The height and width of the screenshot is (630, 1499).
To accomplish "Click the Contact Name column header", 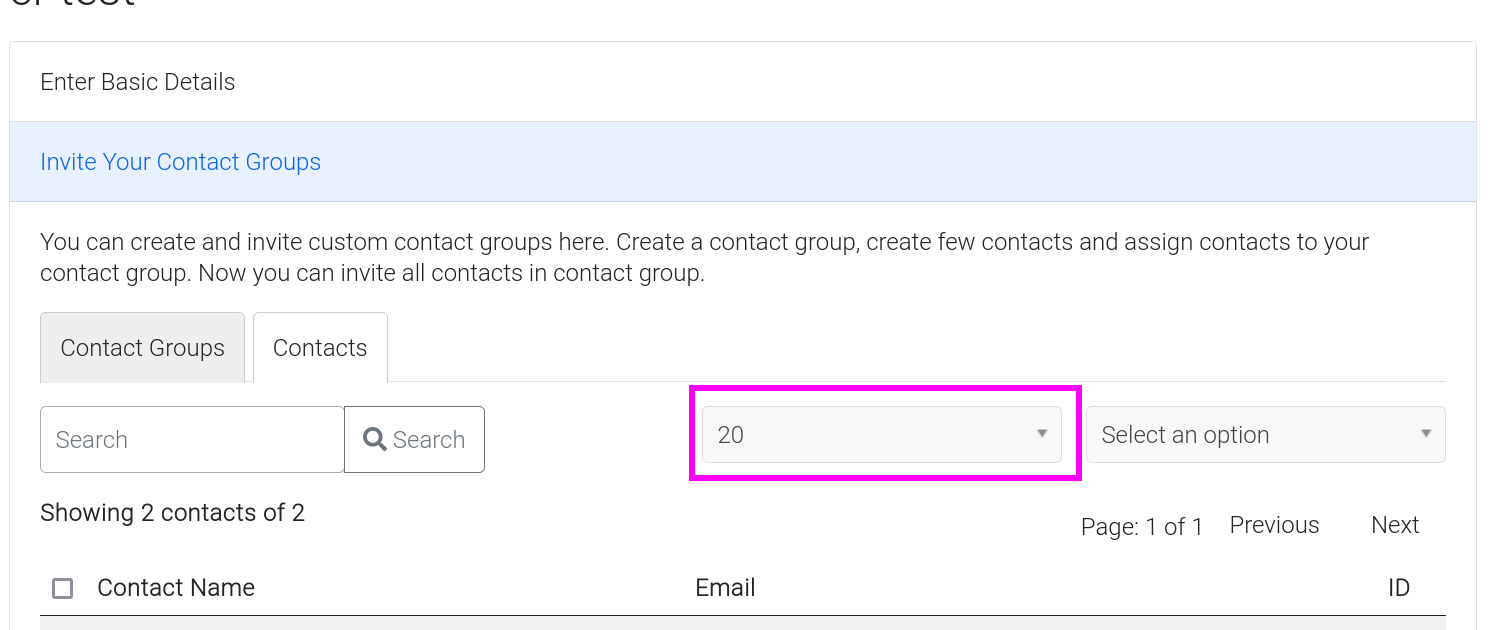I will pyautogui.click(x=176, y=588).
